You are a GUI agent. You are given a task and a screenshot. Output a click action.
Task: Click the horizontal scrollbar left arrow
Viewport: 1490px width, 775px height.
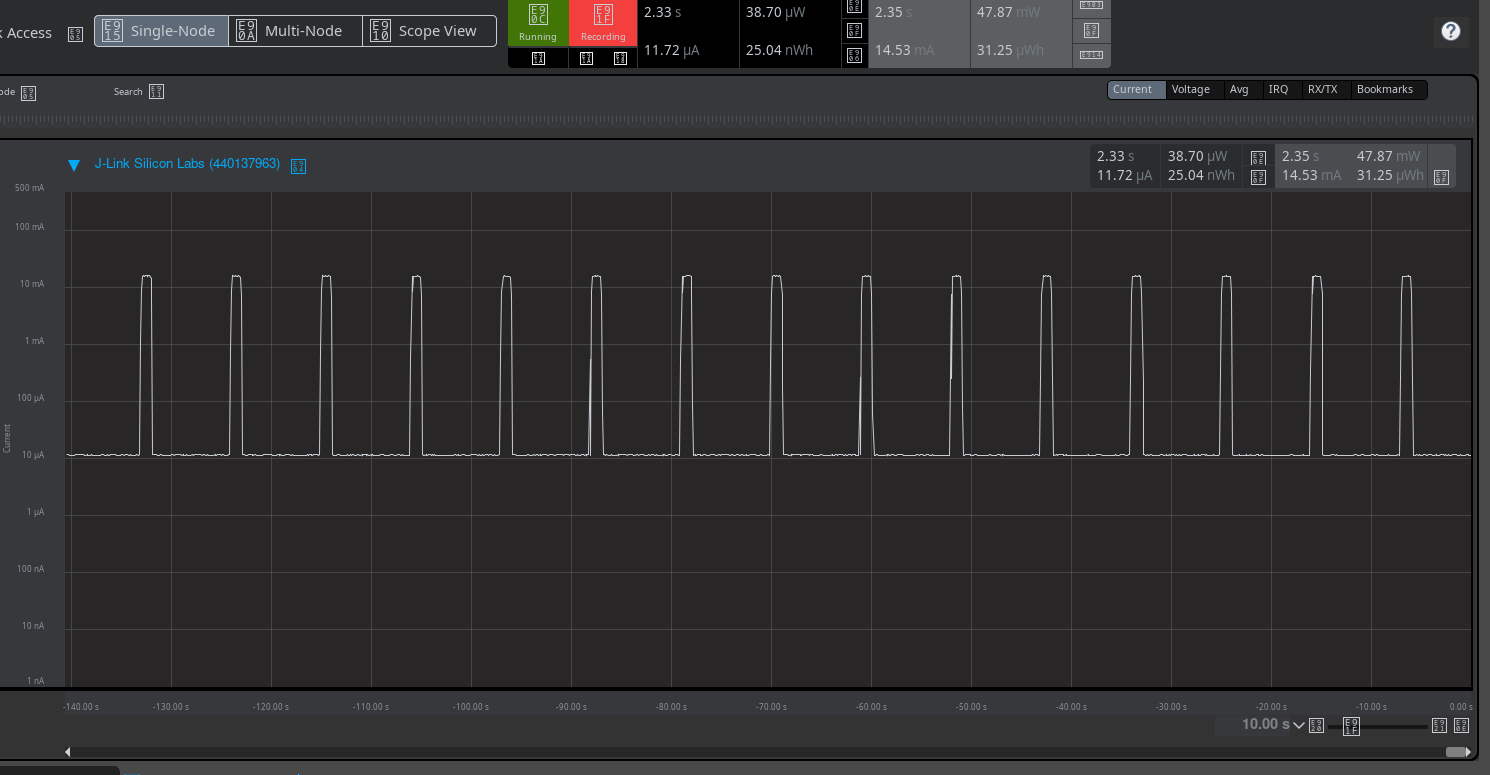tap(68, 752)
